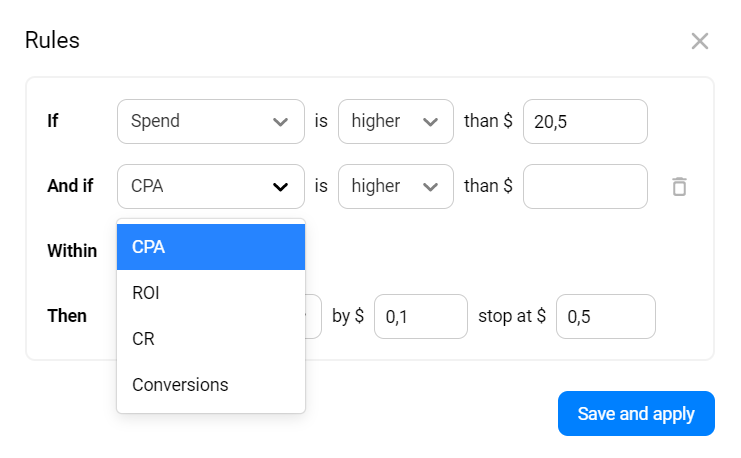Click the chevron arrow in the Spend dropdown
This screenshot has height=458, width=741.
pos(280,122)
